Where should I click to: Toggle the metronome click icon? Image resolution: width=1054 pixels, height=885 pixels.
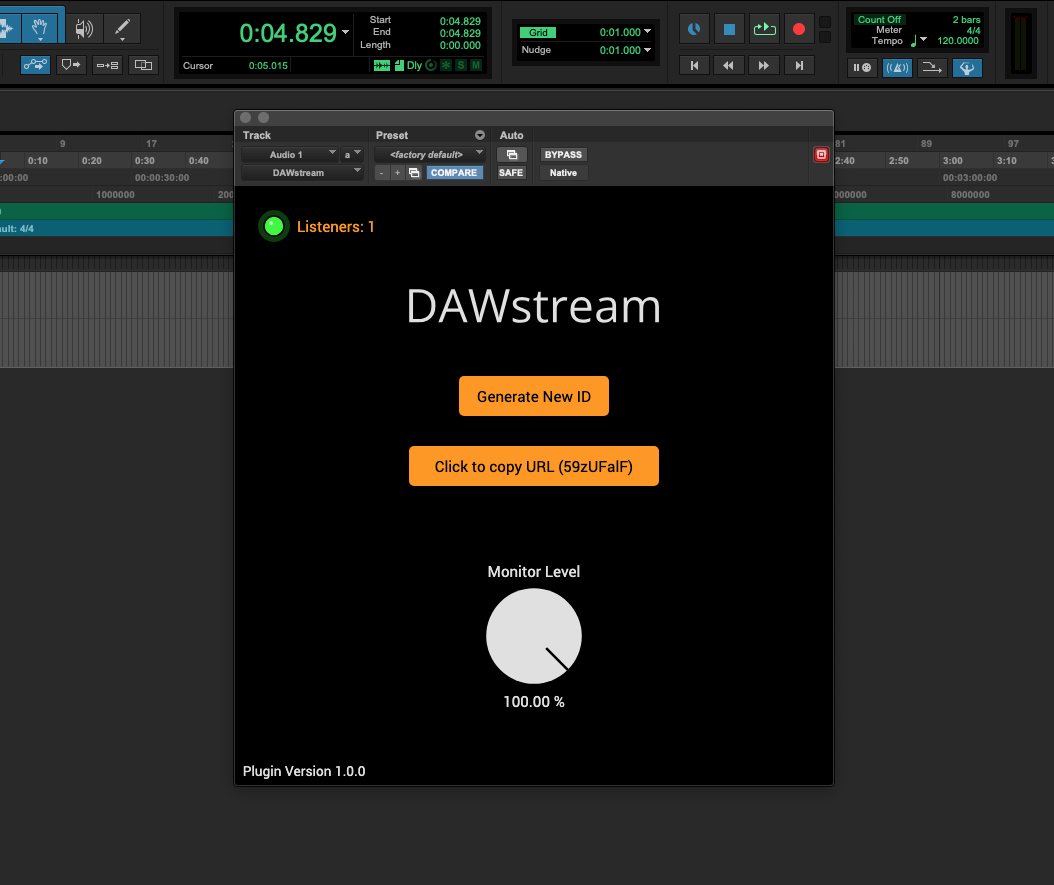(x=897, y=67)
